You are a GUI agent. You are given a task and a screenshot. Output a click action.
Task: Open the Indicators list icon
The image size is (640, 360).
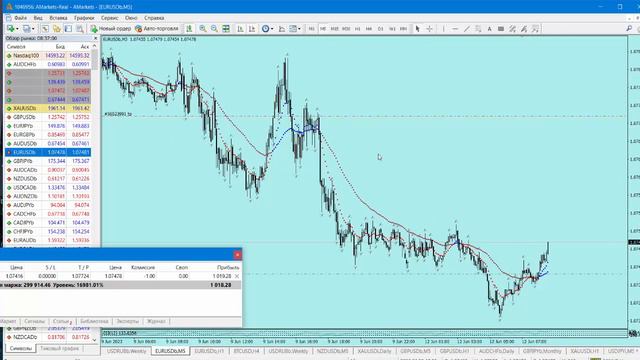282,29
